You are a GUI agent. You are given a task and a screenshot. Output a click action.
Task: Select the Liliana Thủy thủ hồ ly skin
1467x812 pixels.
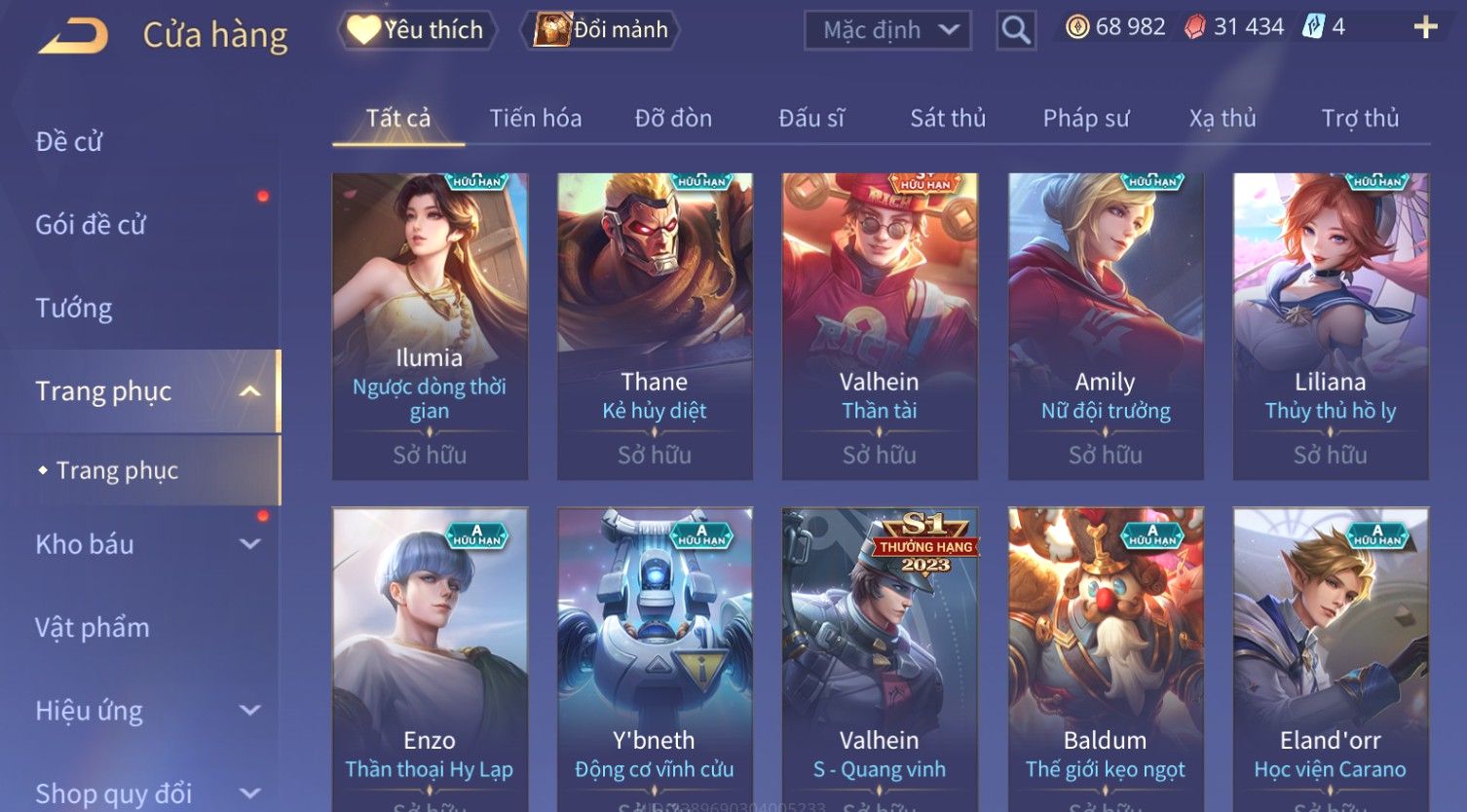pos(1331,326)
